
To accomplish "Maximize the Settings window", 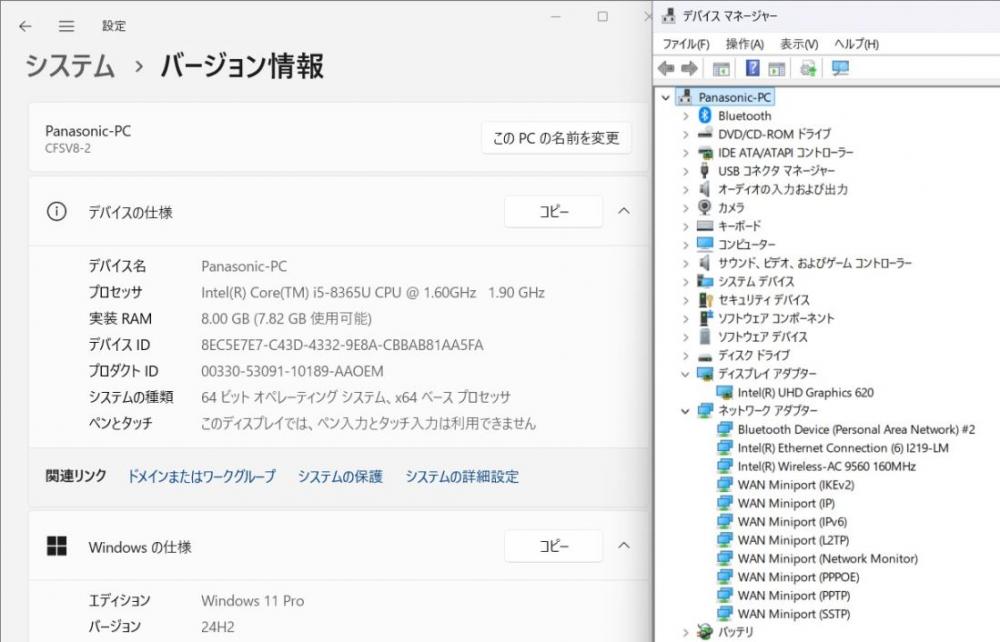I will point(603,16).
